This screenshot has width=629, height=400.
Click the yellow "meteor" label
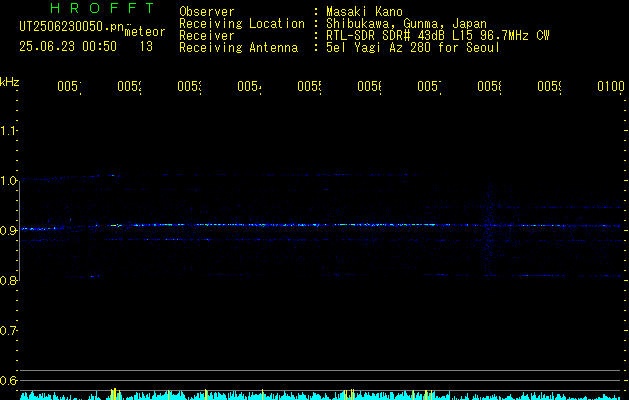(145, 32)
